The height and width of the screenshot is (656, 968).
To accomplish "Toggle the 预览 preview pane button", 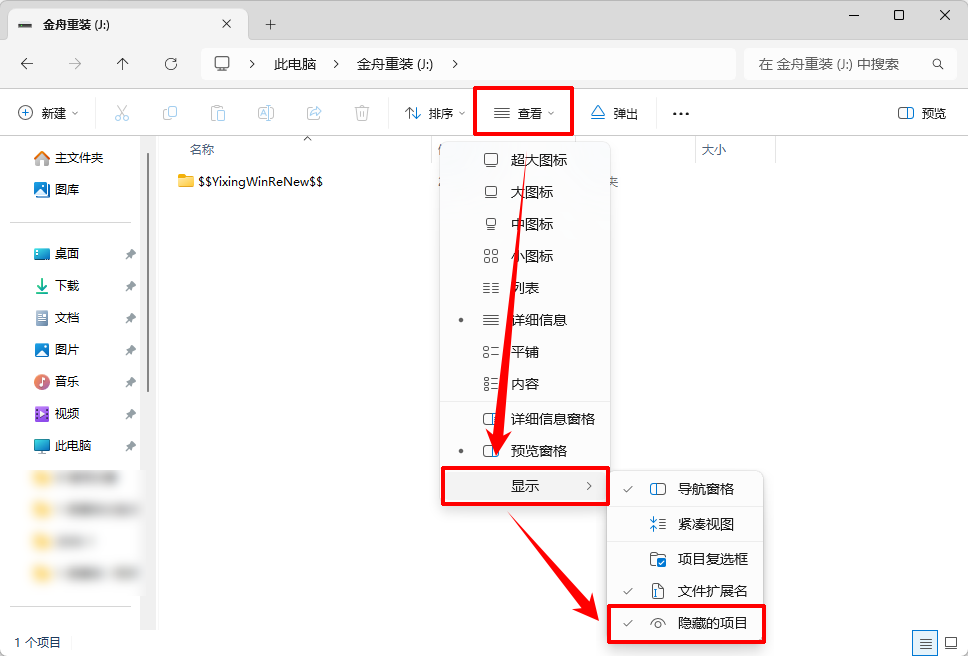I will point(922,113).
